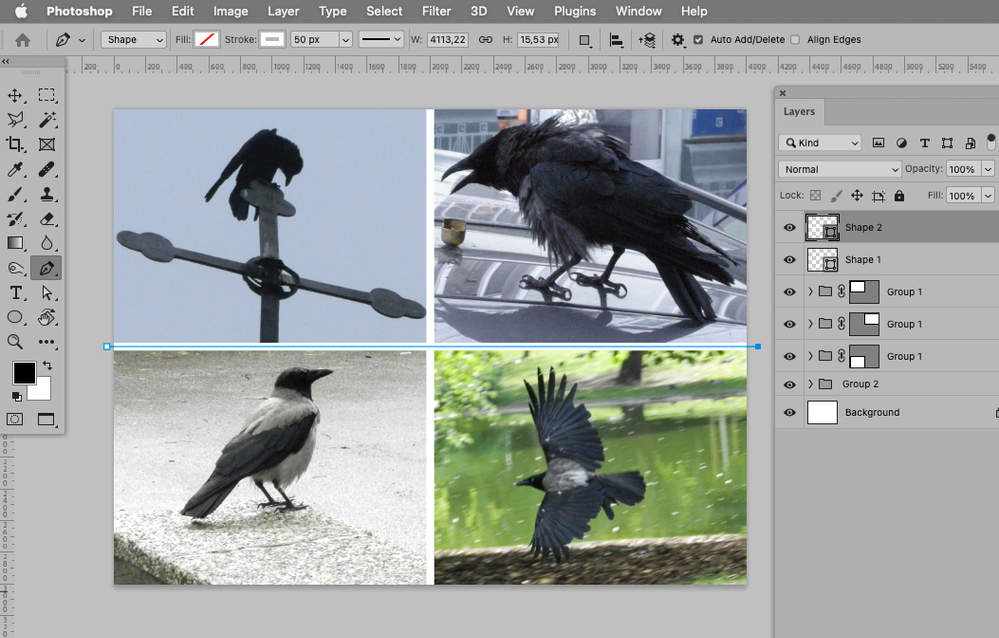Select the Move tool
Screen dimensions: 999x638
point(16,96)
